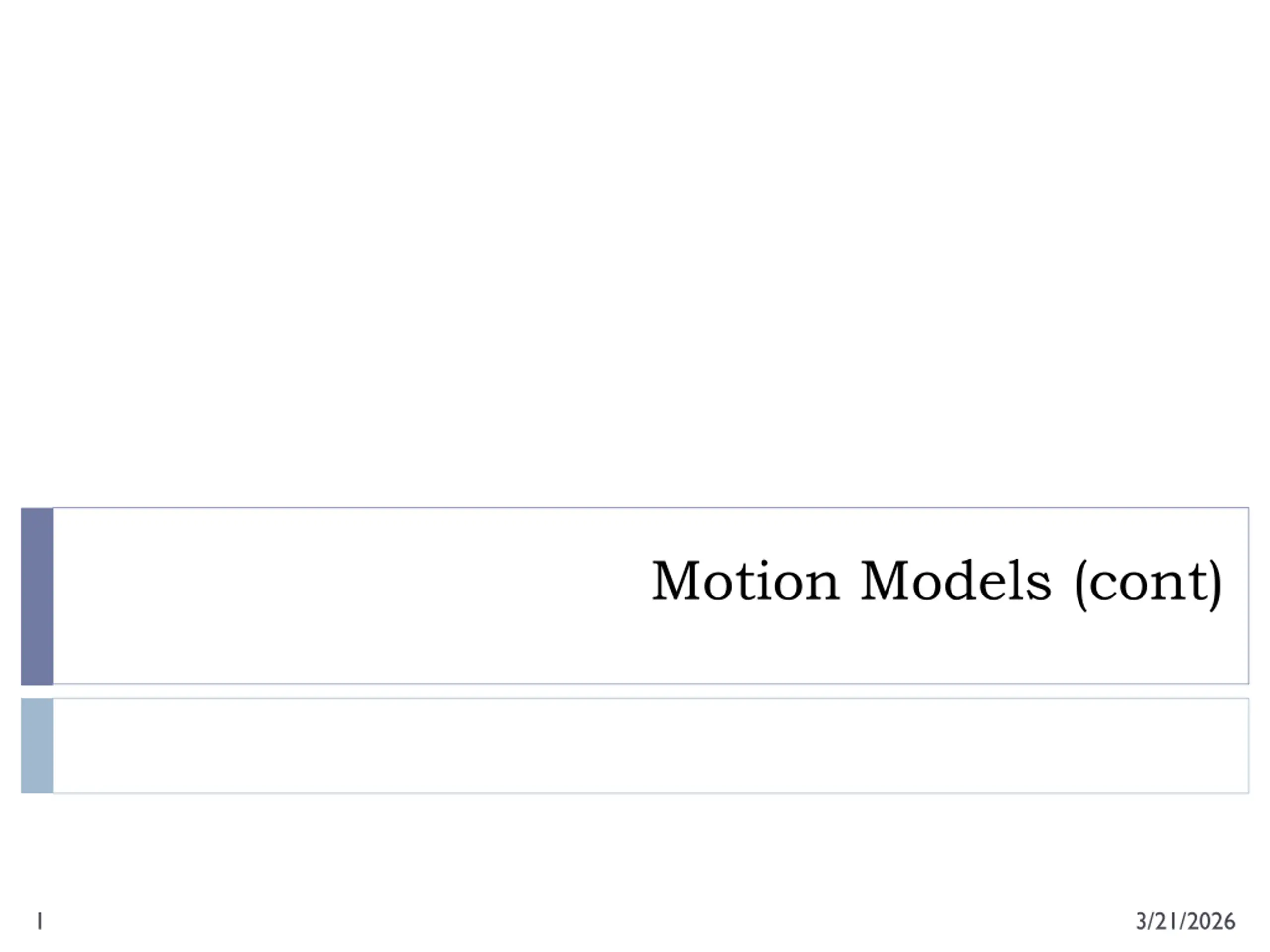Click the capital "M" of "Motion"

point(676,580)
